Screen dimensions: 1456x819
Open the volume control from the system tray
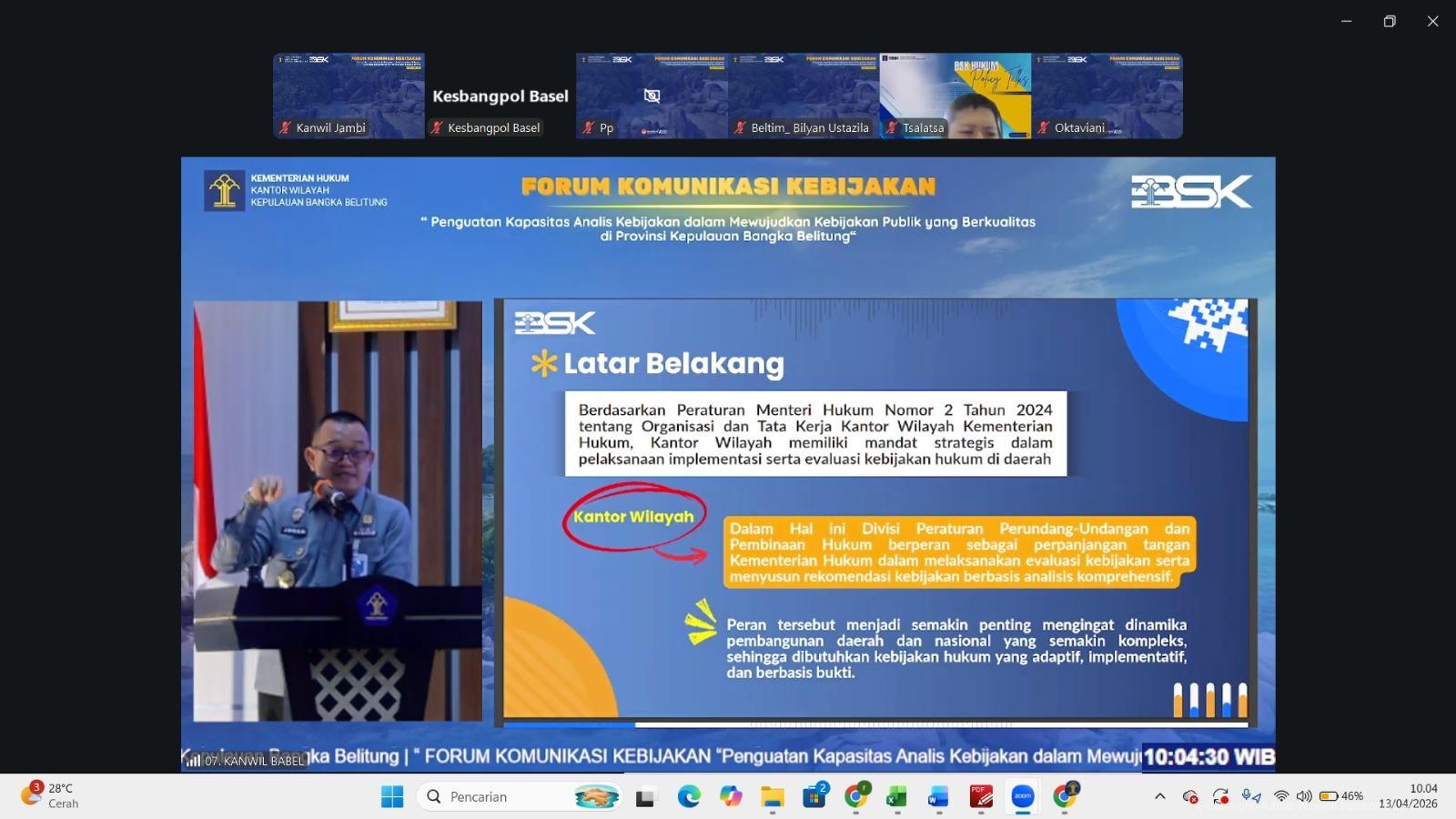(1303, 795)
